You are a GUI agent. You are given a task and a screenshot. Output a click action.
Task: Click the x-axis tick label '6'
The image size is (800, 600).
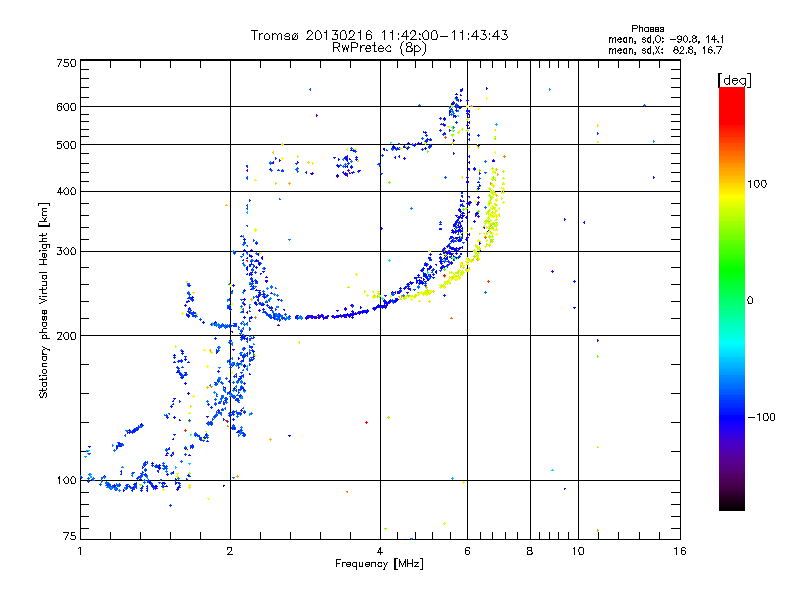click(x=467, y=551)
